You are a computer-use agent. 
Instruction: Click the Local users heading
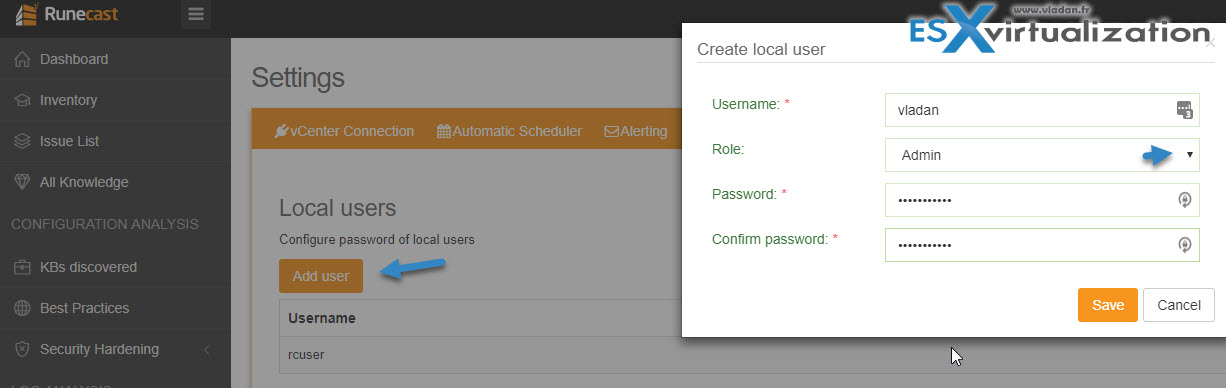click(338, 208)
